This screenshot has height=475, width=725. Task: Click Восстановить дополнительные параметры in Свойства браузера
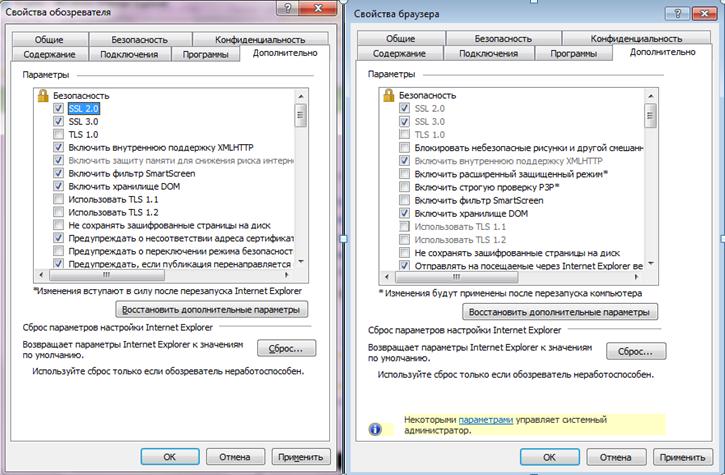point(559,312)
